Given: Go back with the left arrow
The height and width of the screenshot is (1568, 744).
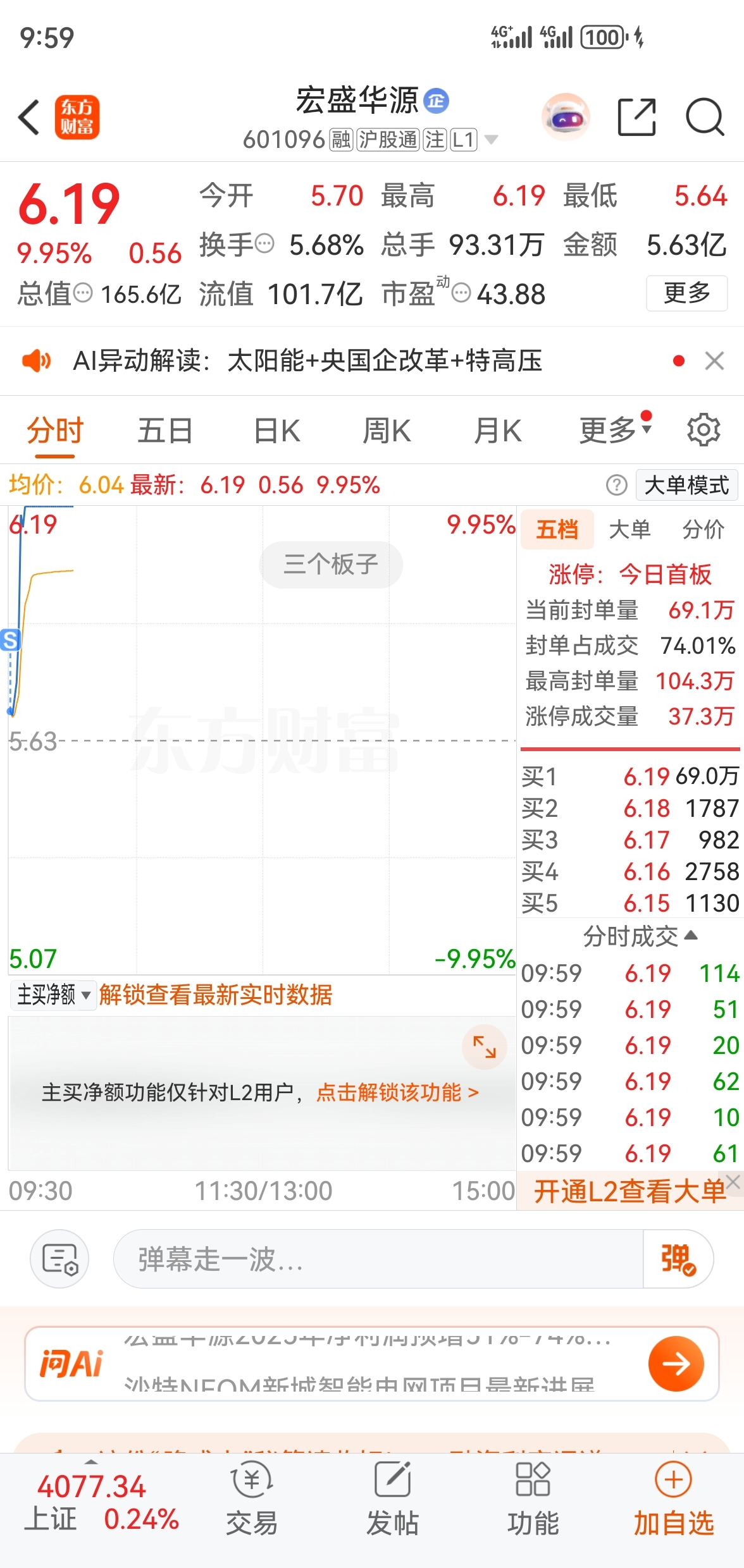Looking at the screenshot, I should tap(29, 117).
